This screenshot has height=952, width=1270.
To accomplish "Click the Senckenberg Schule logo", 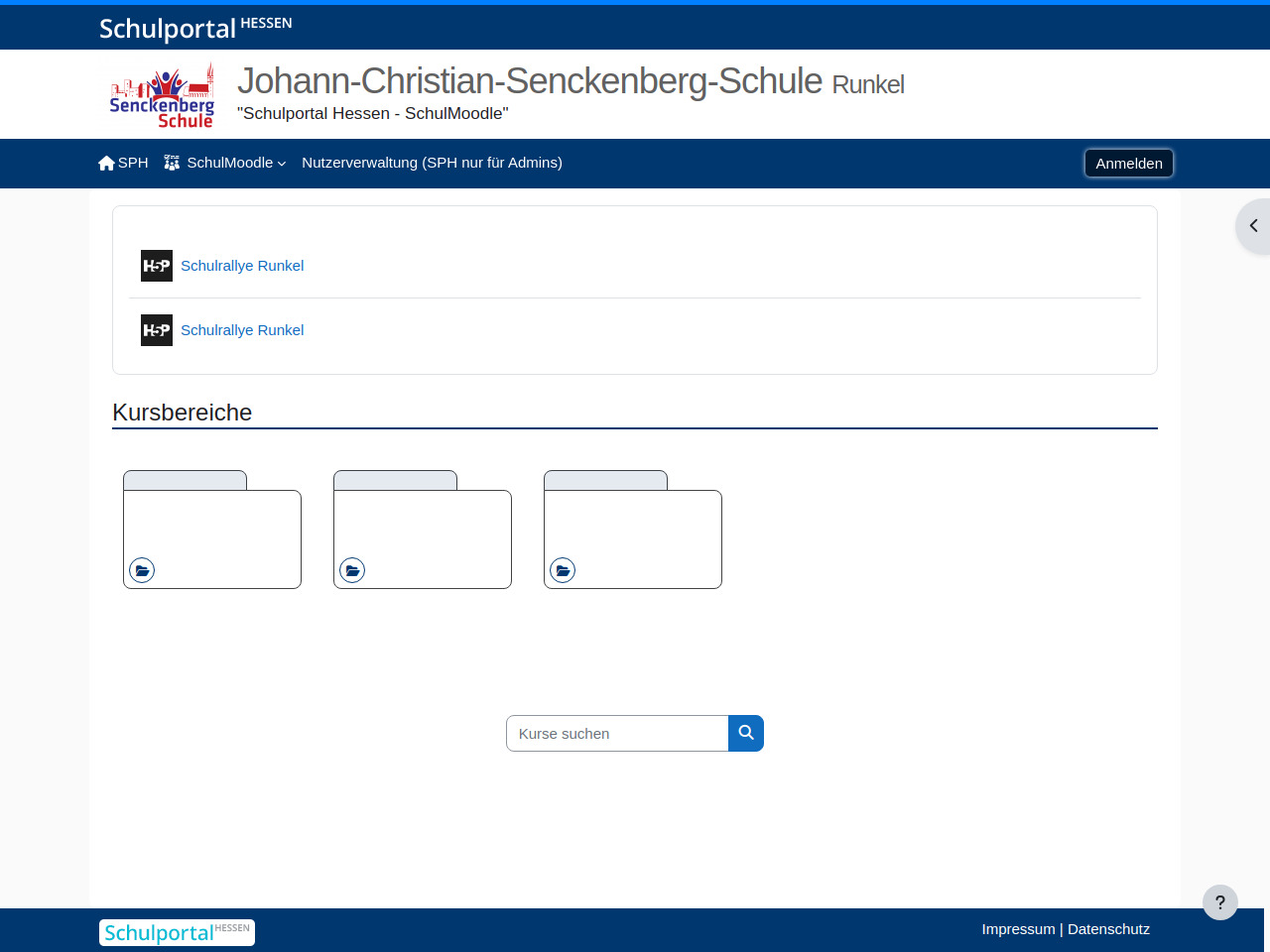I will [162, 95].
